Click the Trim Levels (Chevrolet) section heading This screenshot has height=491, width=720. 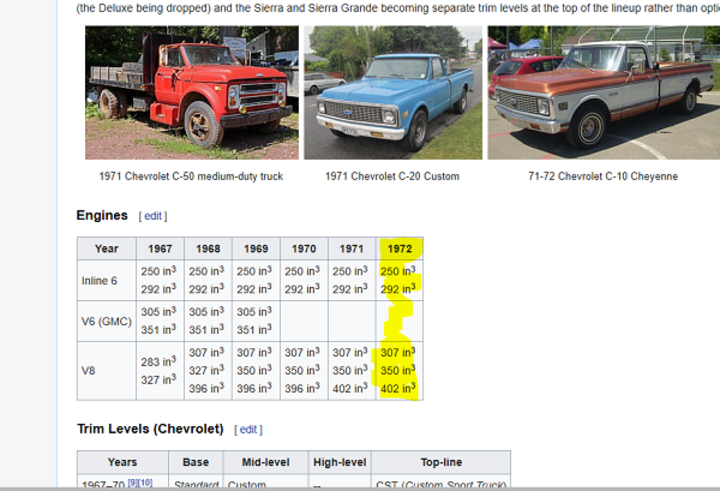tap(150, 429)
